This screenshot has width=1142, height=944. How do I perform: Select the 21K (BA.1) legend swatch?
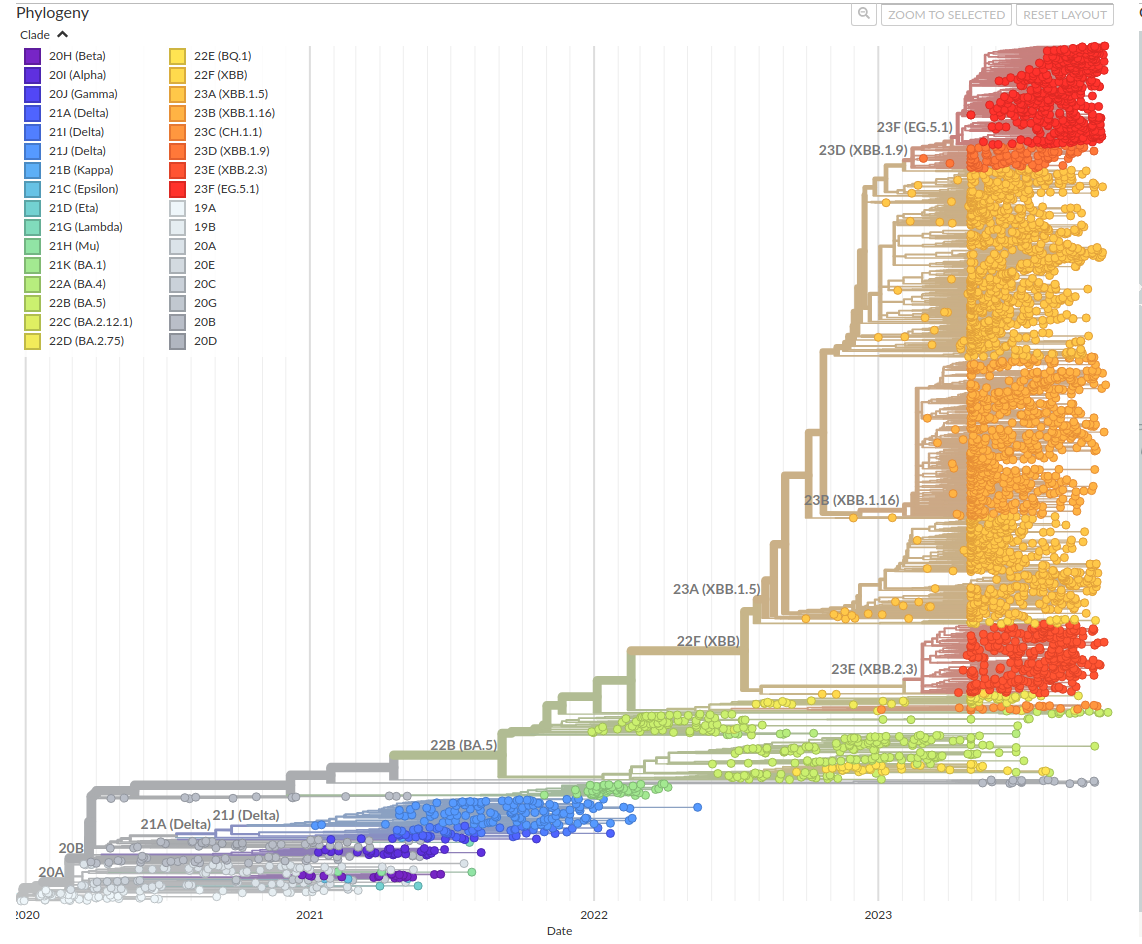32,265
